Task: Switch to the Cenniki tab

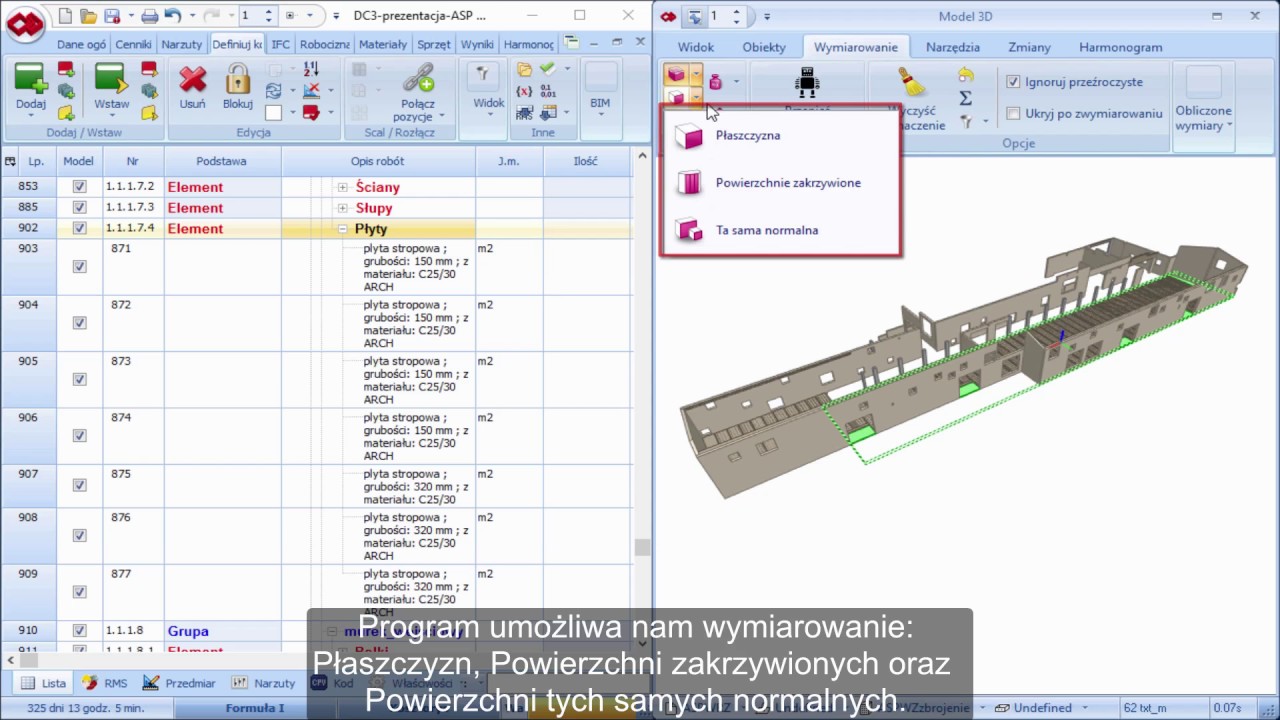Action: pos(133,45)
